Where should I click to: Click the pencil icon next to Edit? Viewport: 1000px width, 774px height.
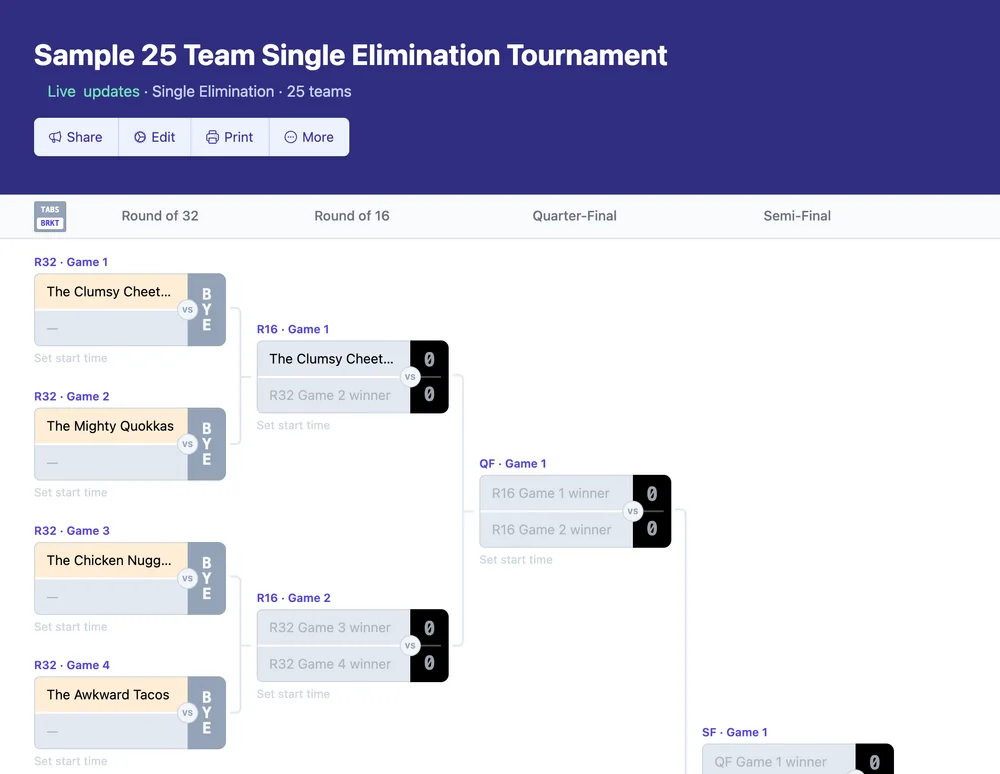coord(139,137)
